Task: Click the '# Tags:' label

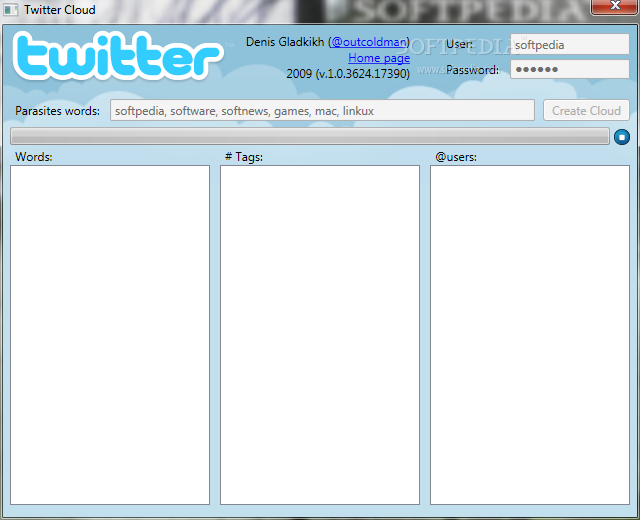Action: click(x=244, y=157)
